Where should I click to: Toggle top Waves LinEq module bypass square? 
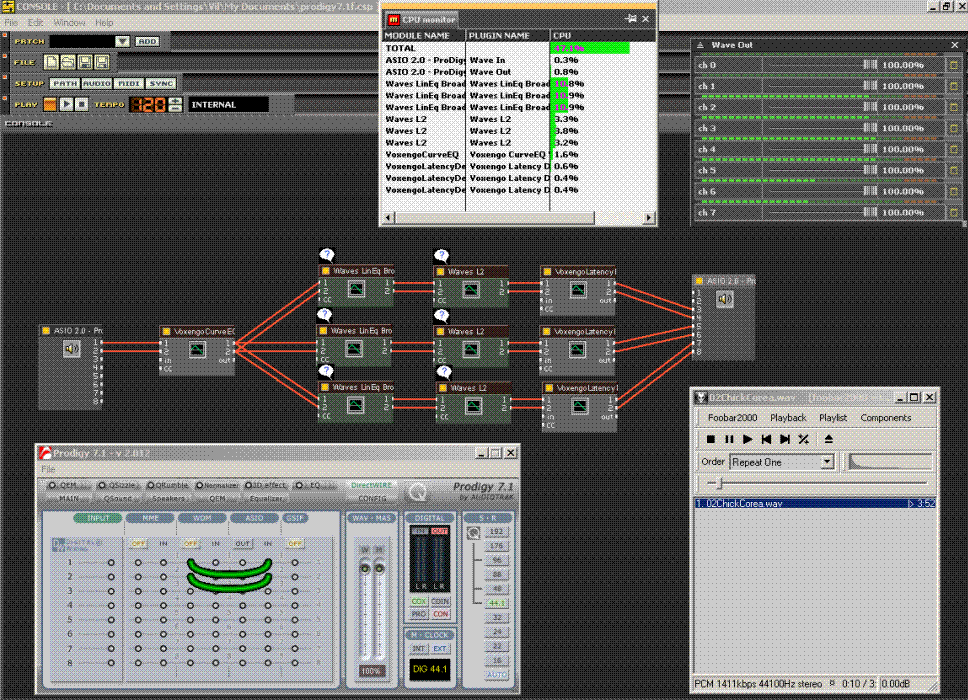point(326,271)
